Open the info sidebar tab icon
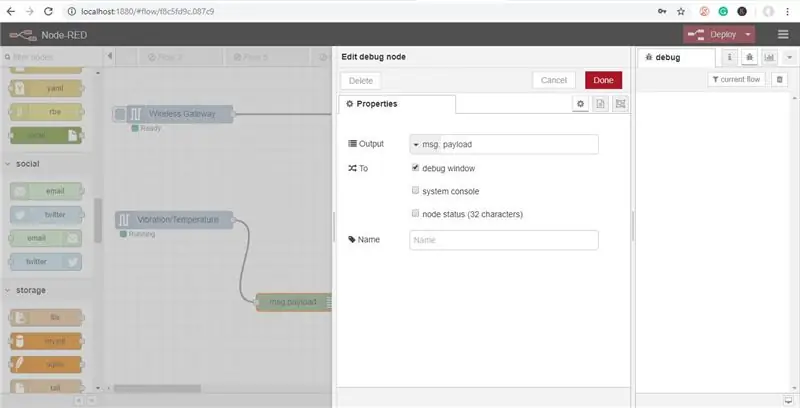The height and width of the screenshot is (408, 800). (x=730, y=58)
